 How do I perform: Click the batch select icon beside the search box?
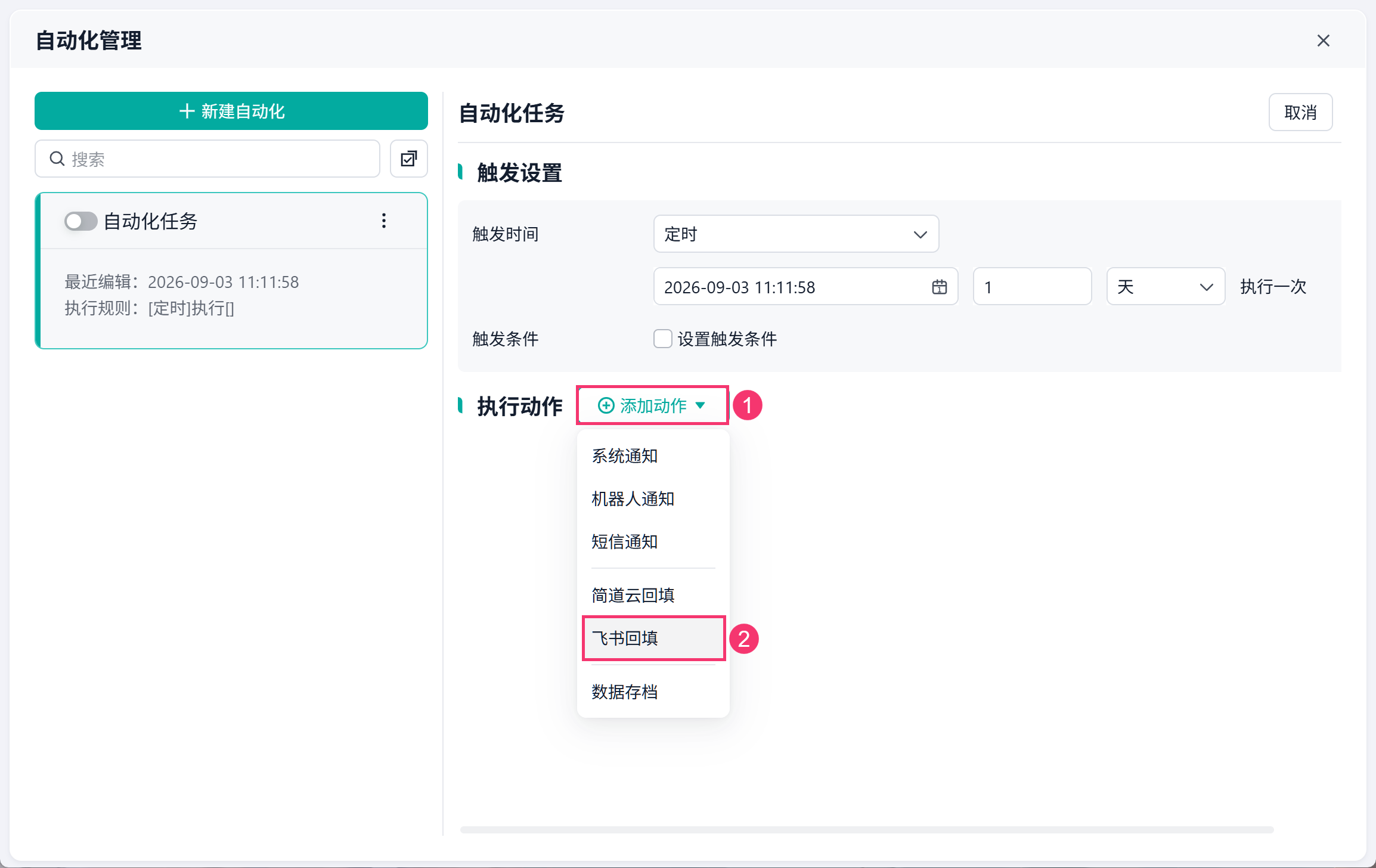point(409,159)
